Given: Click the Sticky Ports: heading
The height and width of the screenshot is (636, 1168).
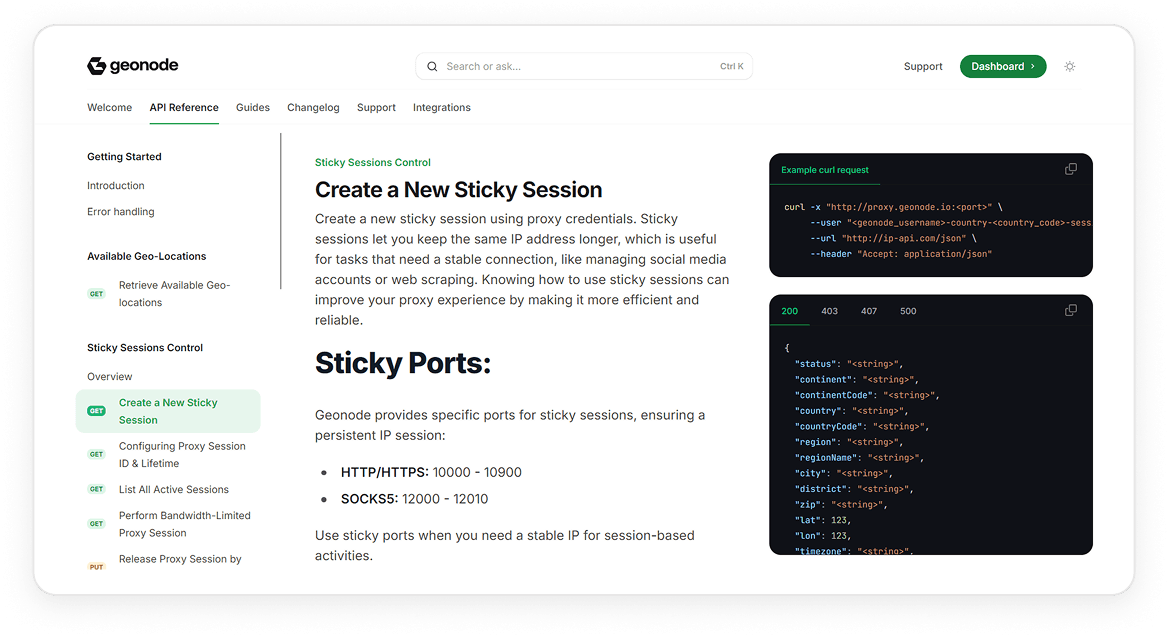Looking at the screenshot, I should tap(403, 363).
